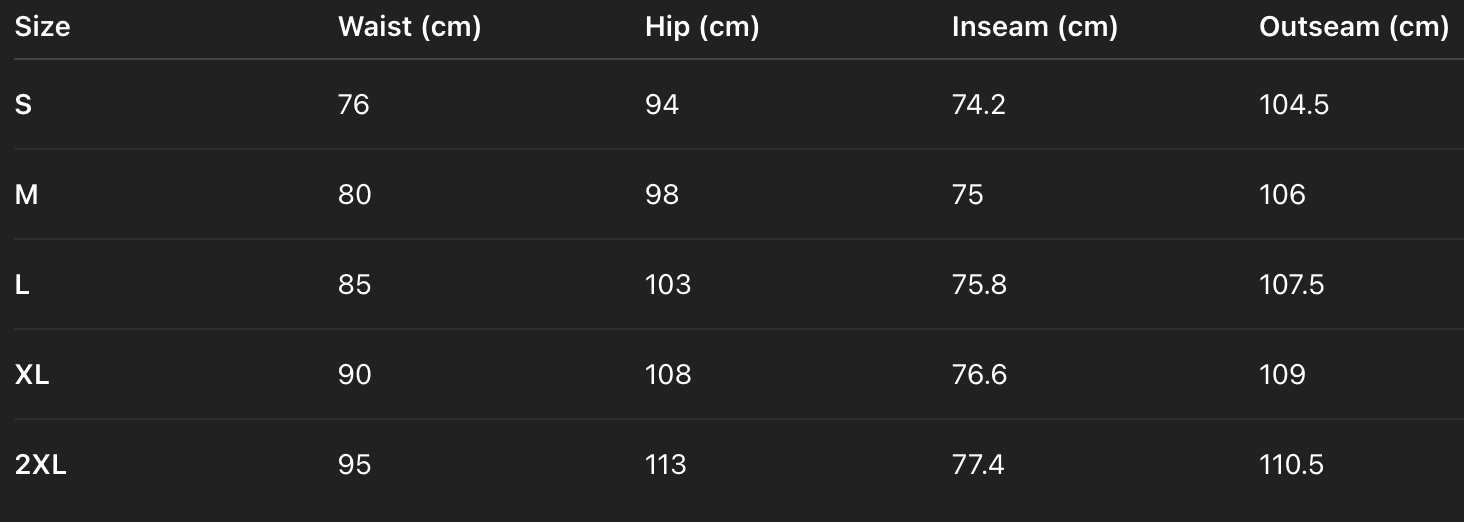Click the Inseam (cm) column header

pyautogui.click(x=1034, y=27)
